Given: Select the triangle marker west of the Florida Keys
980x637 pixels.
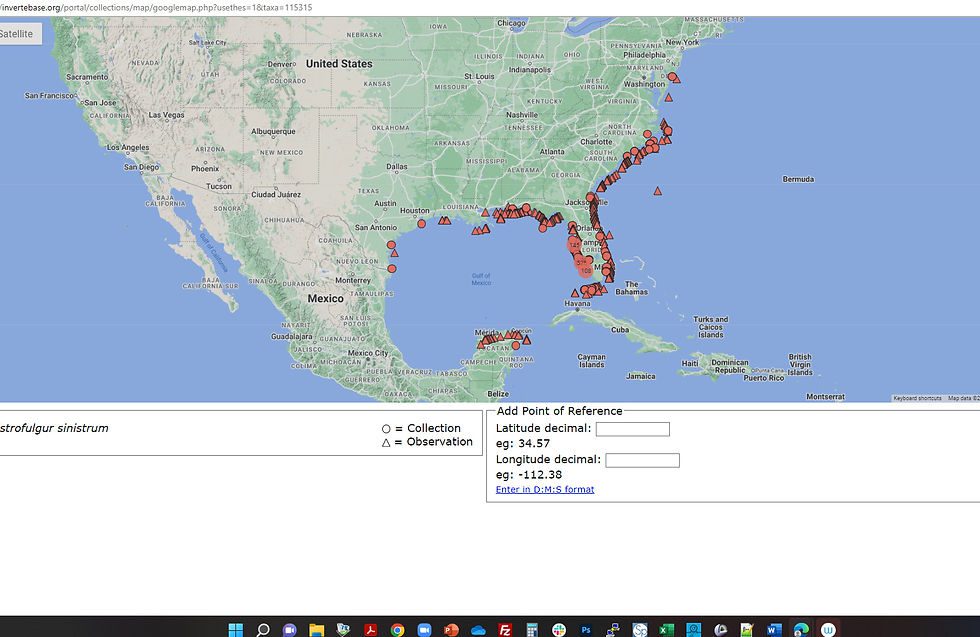Looking at the screenshot, I should 575,293.
